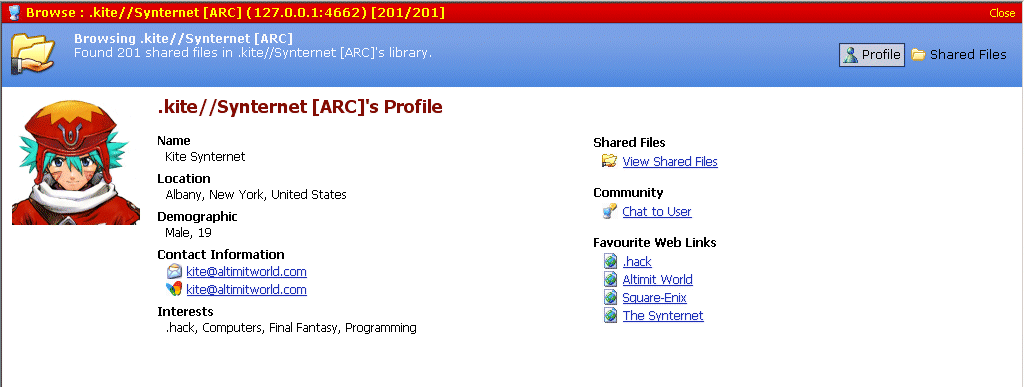Click demographic text Male, 19
The height and width of the screenshot is (387, 1024).
click(188, 233)
